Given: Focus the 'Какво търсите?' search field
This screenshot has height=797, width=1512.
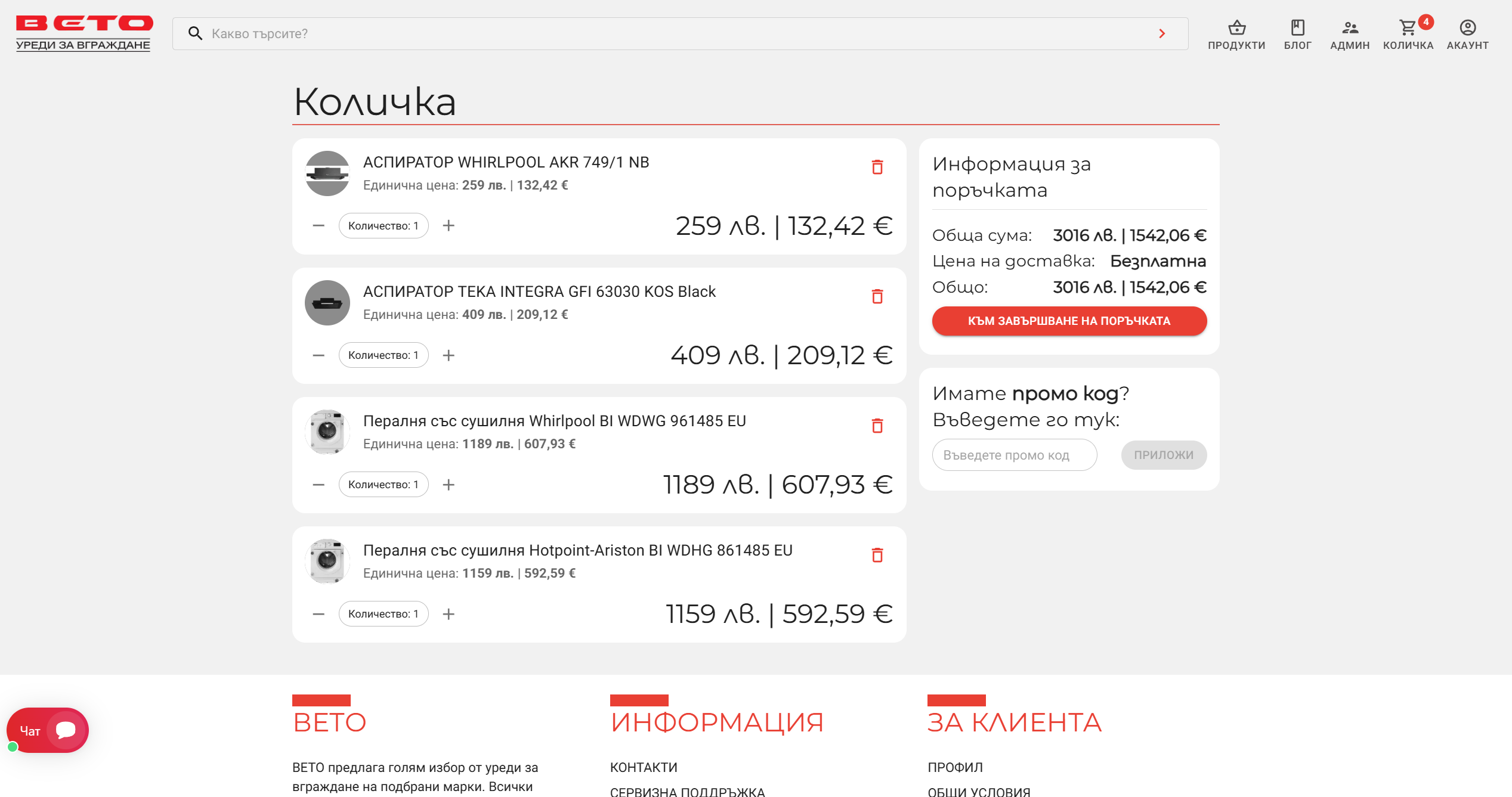Looking at the screenshot, I should coord(680,33).
